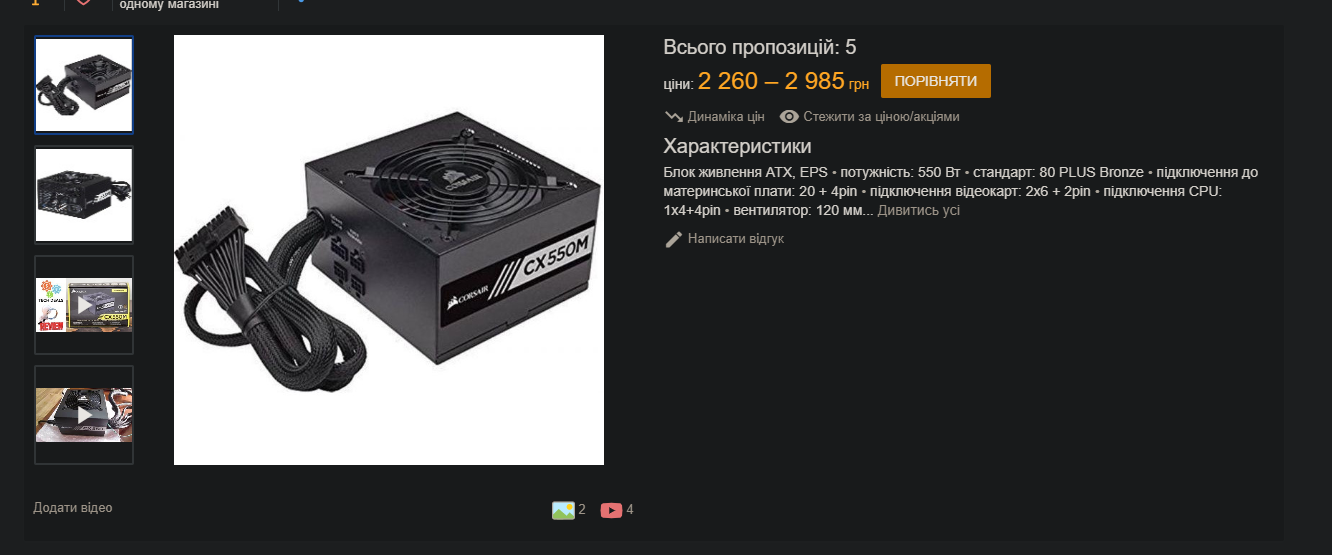The height and width of the screenshot is (555, 1332).
Task: Click Всього пропозицій: 5 text
Action: click(760, 47)
